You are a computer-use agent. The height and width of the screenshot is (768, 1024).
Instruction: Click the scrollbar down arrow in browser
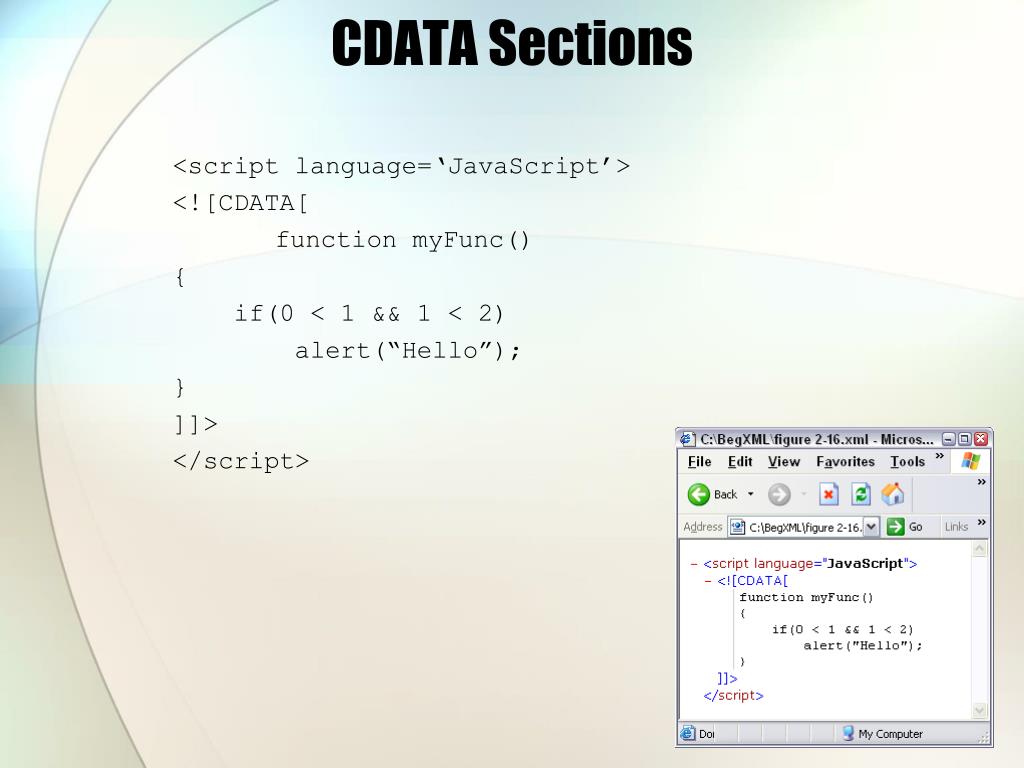(979, 710)
